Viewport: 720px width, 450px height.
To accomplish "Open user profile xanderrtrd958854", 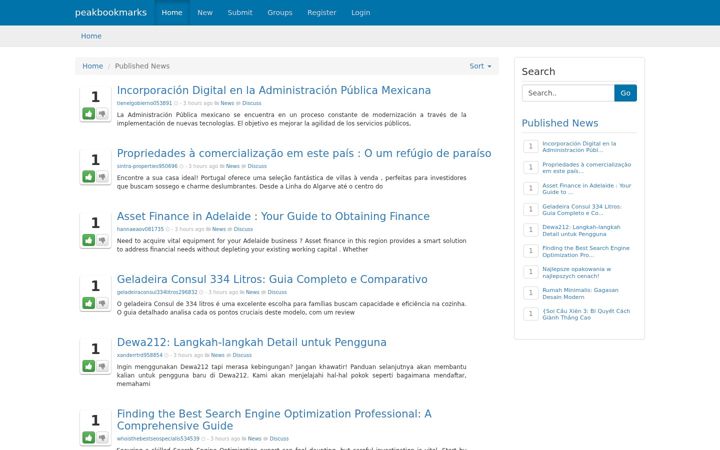I will tap(140, 355).
